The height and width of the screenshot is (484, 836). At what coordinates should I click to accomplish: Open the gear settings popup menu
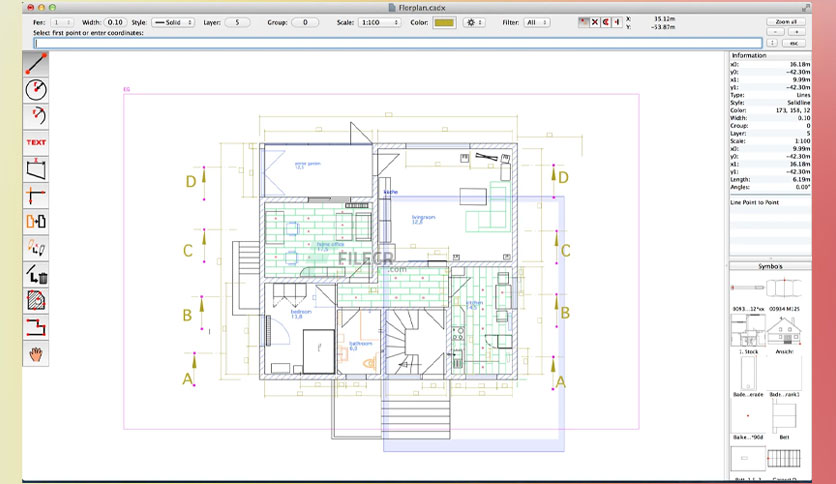(473, 22)
